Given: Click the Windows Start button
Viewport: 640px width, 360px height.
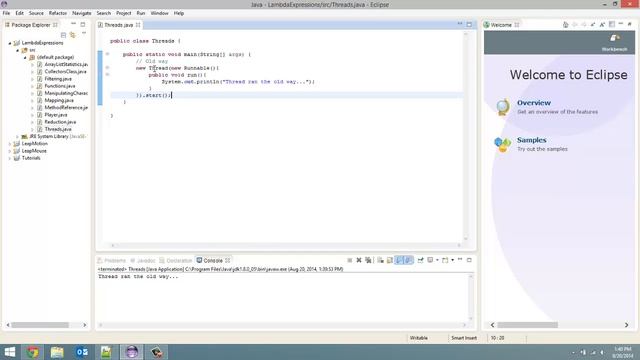Looking at the screenshot, I should pyautogui.click(x=9, y=352).
